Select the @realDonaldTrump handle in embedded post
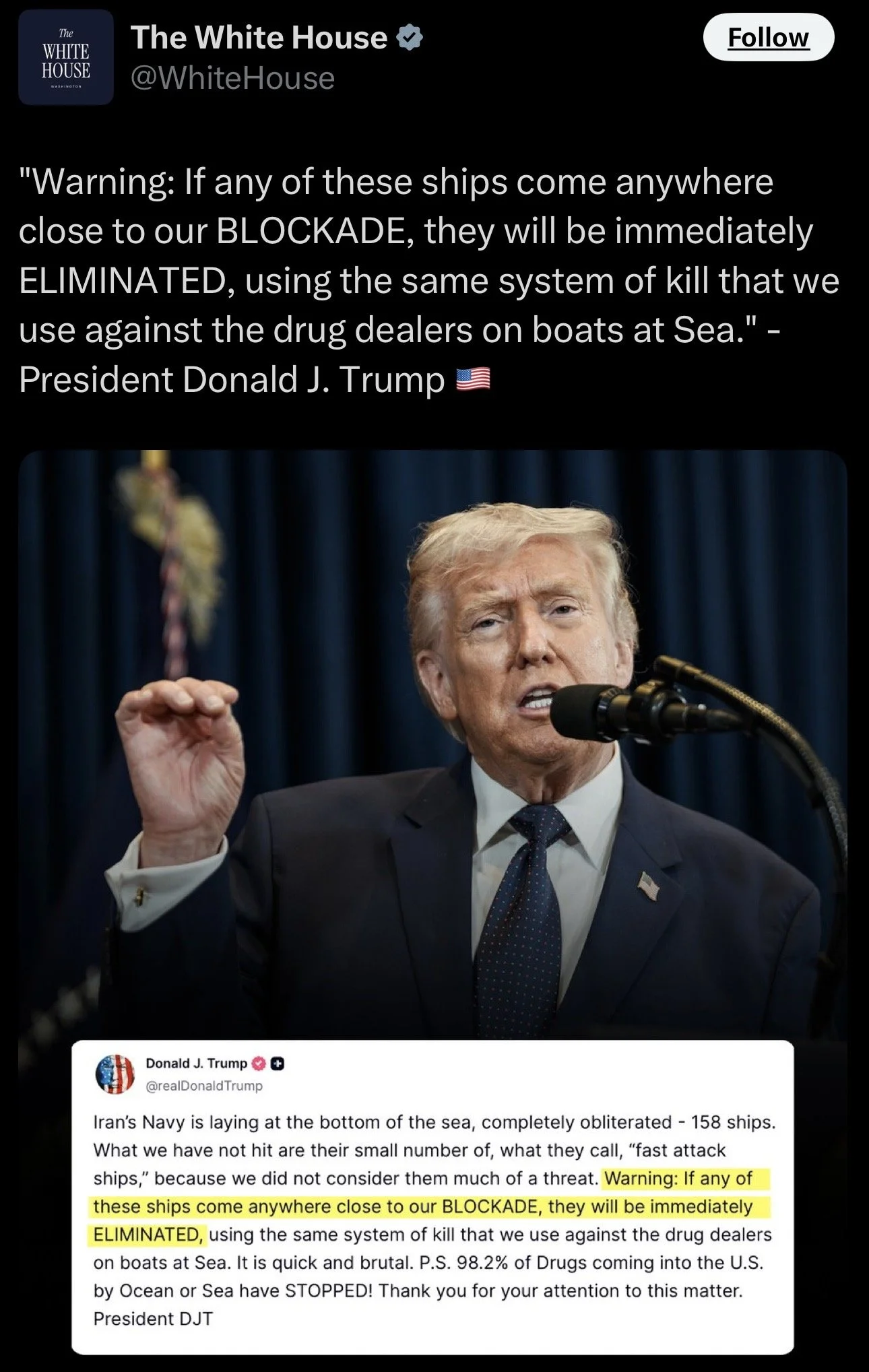 pyautogui.click(x=204, y=1086)
